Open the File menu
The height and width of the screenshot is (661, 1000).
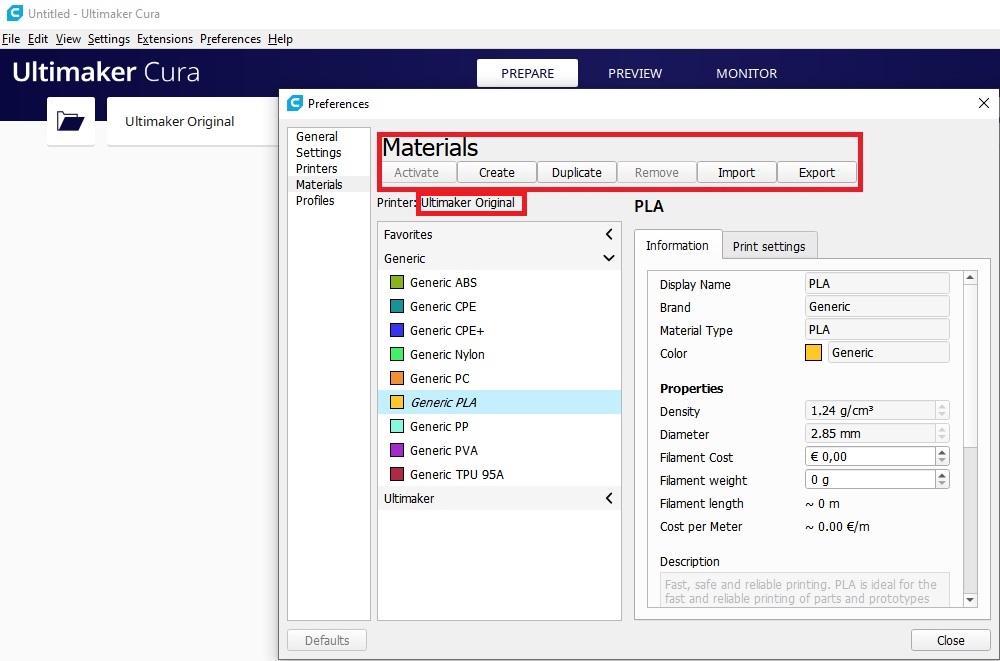(x=11, y=39)
